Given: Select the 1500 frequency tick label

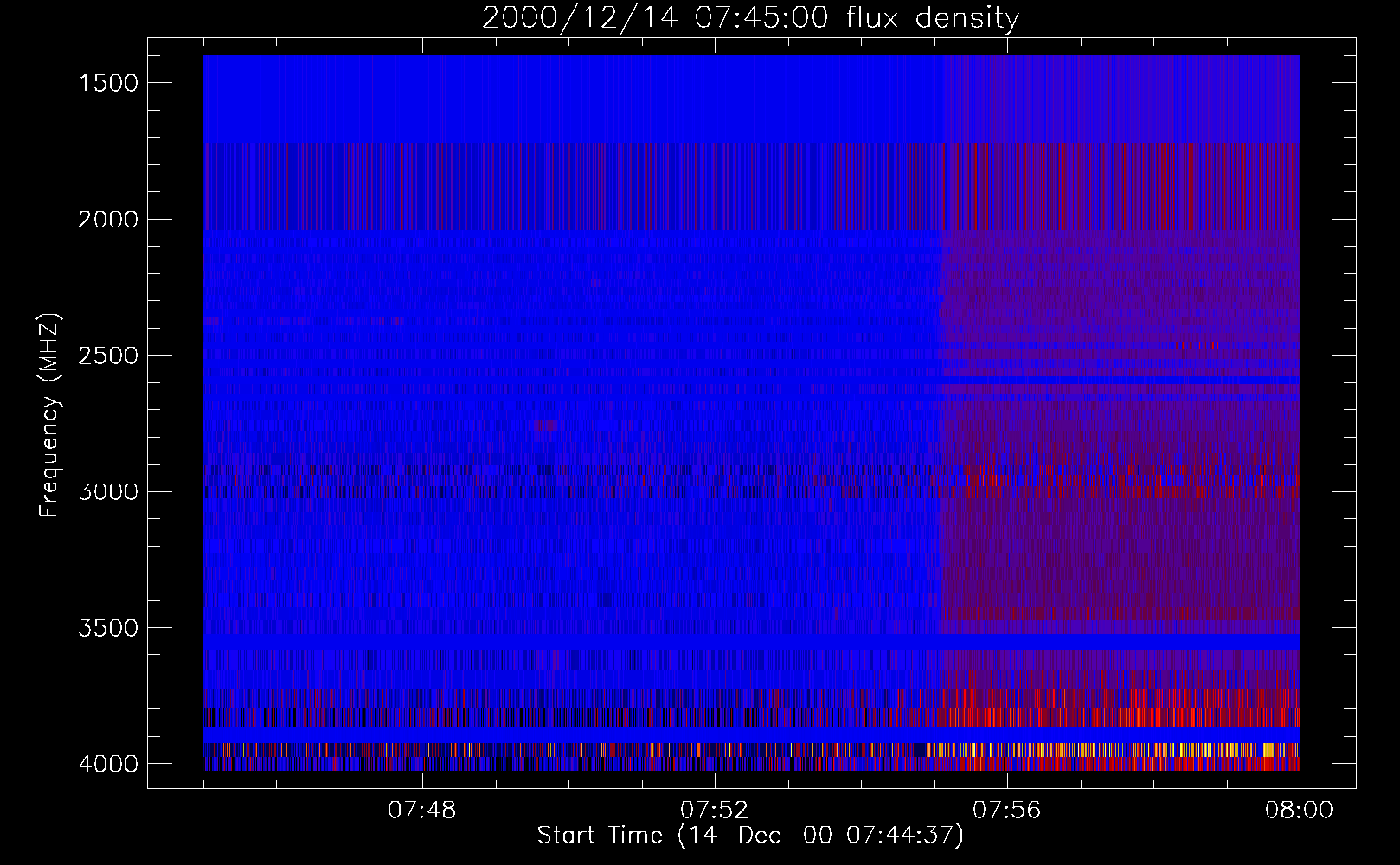Looking at the screenshot, I should [108, 83].
